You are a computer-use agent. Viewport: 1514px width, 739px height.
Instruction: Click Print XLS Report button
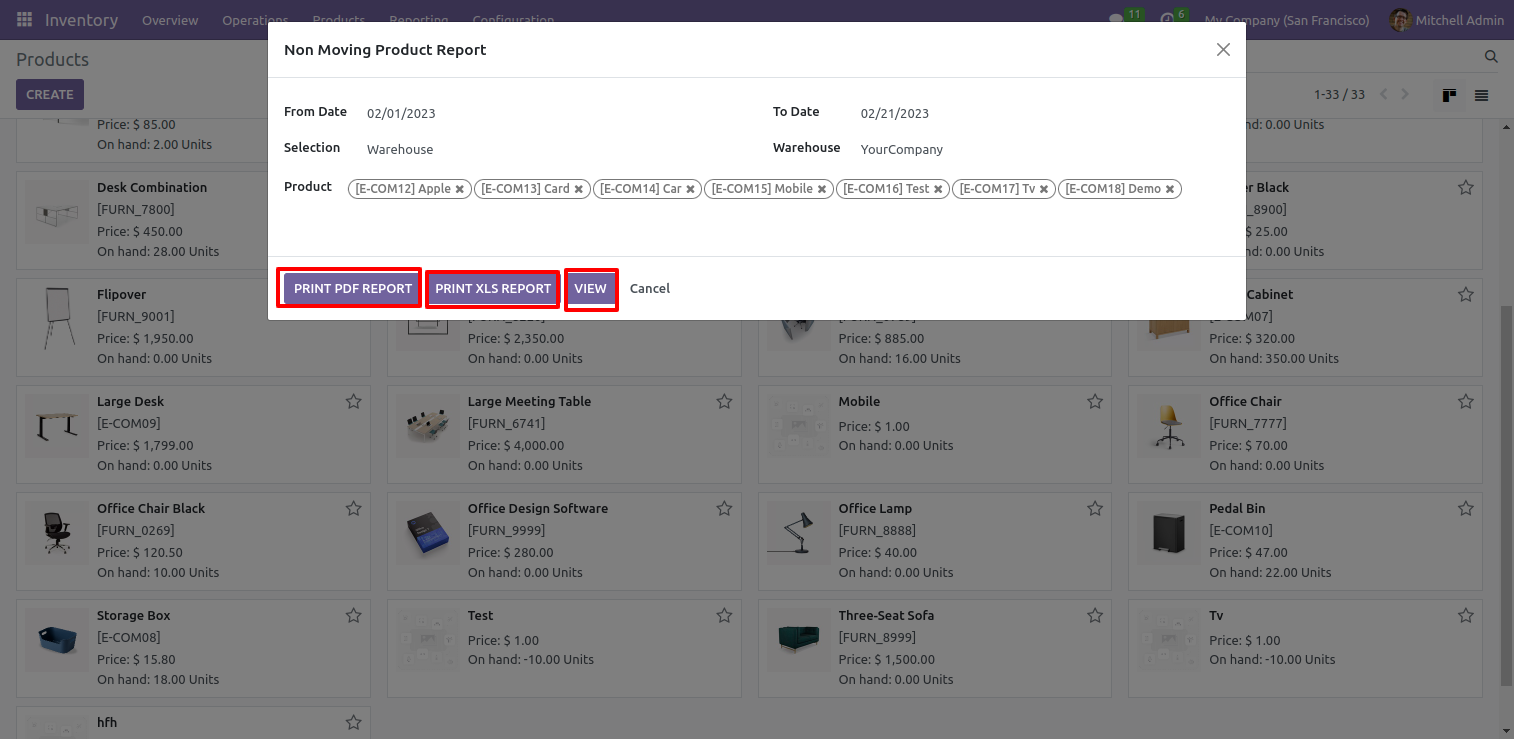coord(493,288)
